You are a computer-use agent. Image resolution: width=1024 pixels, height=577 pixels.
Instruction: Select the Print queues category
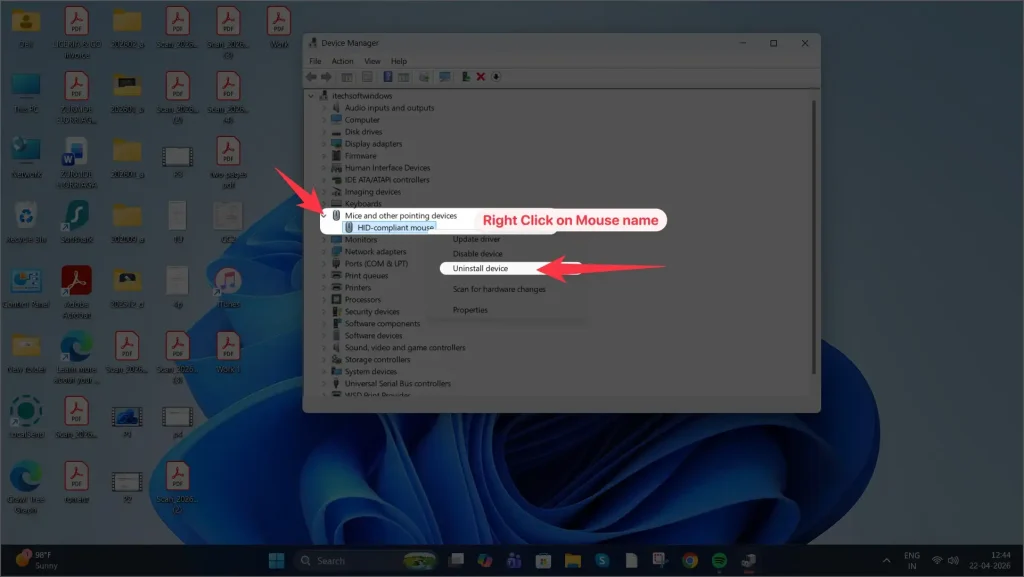pyautogui.click(x=366, y=275)
